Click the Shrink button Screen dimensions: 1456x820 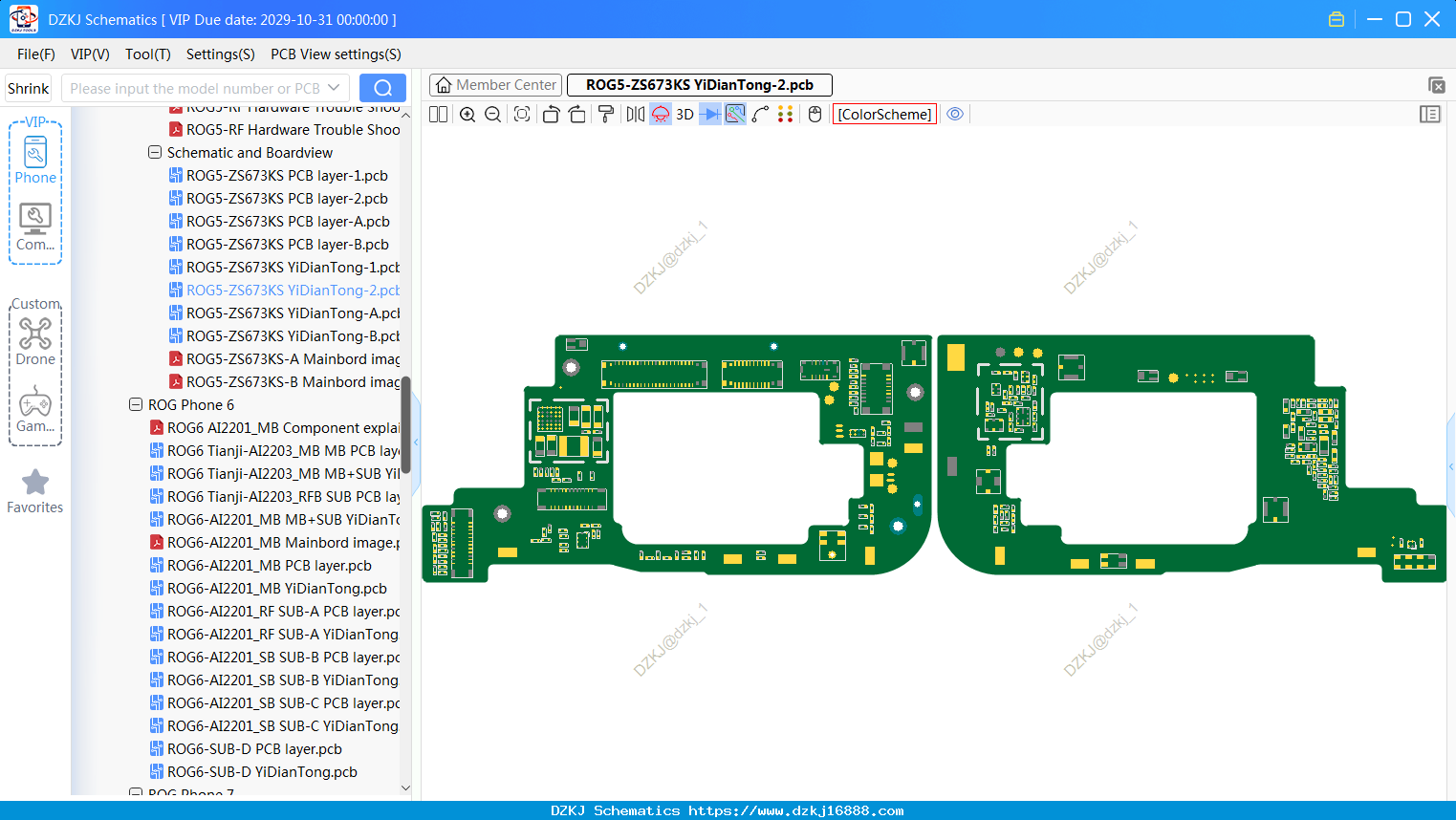tap(29, 88)
